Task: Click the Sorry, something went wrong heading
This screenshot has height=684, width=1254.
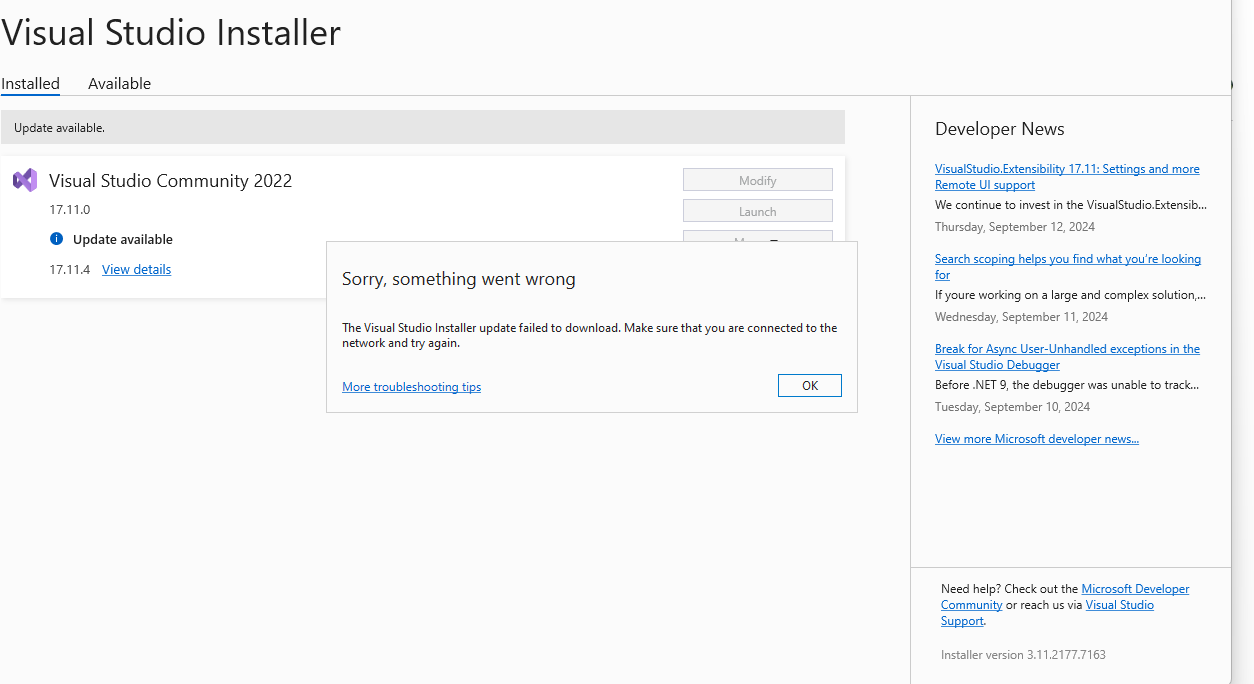Action: (x=459, y=279)
